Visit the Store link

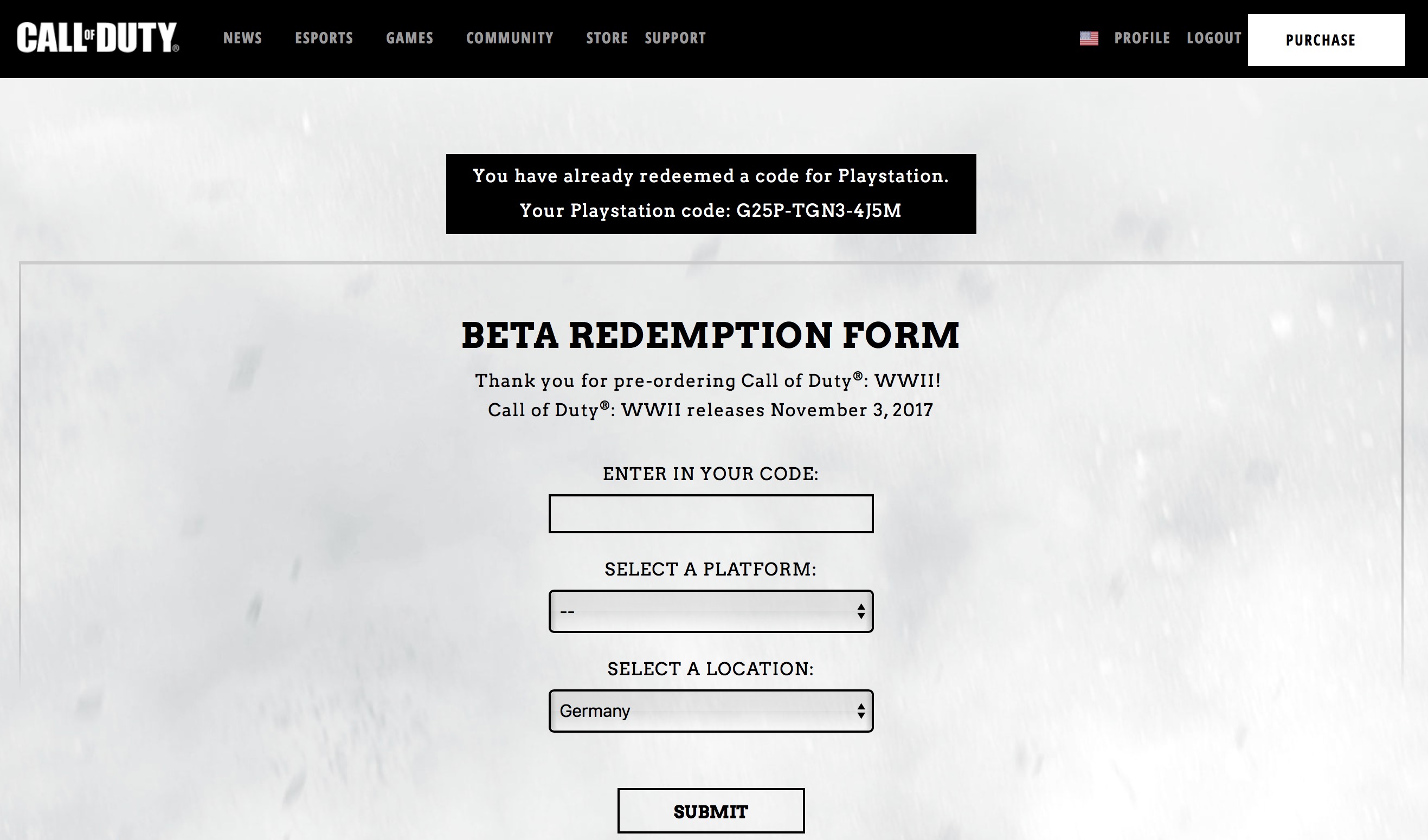[606, 38]
